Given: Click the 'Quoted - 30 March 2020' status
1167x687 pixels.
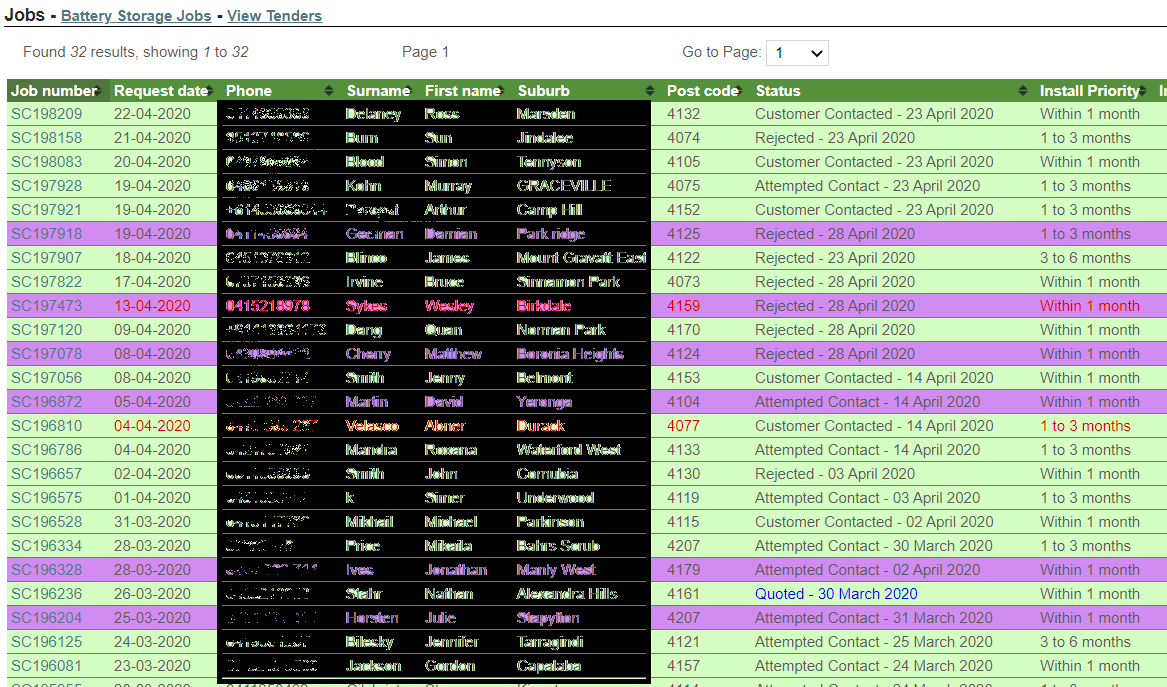Looking at the screenshot, I should coord(836,594).
